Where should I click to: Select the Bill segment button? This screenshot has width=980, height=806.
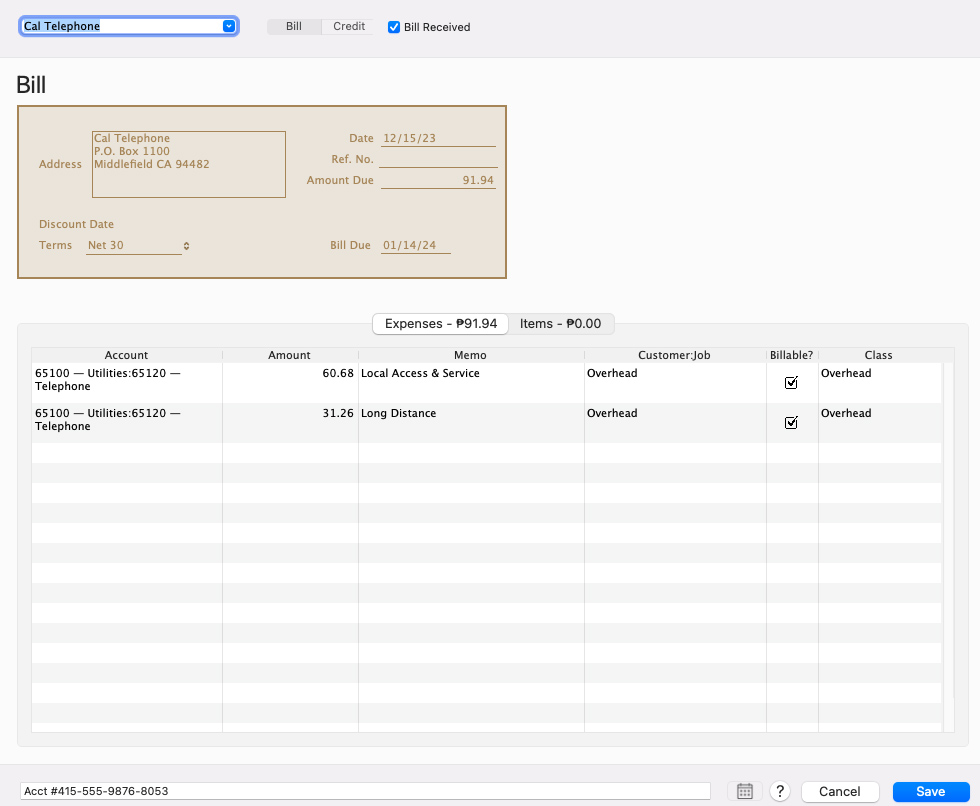(x=293, y=27)
